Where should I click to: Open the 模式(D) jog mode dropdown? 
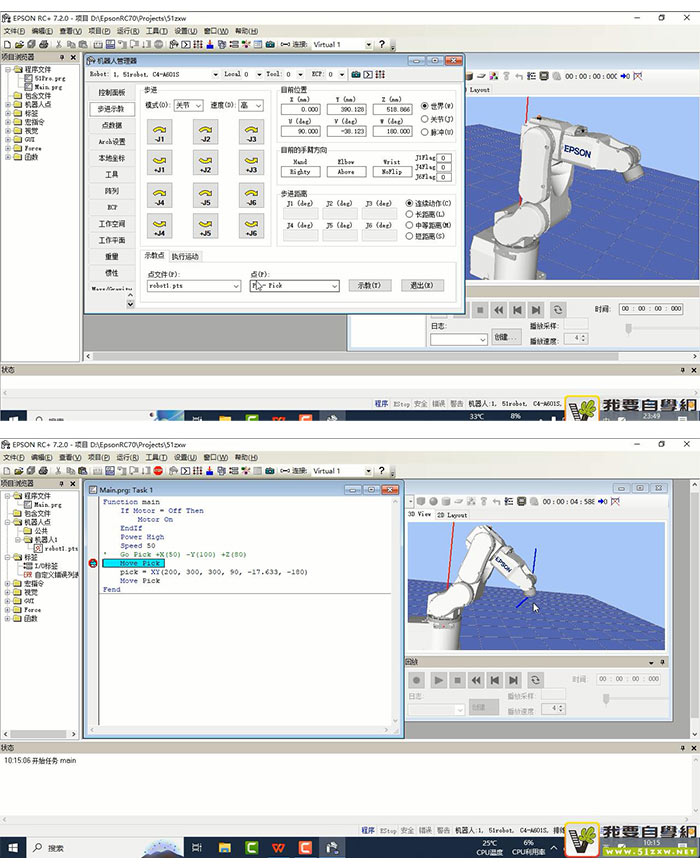tap(188, 105)
